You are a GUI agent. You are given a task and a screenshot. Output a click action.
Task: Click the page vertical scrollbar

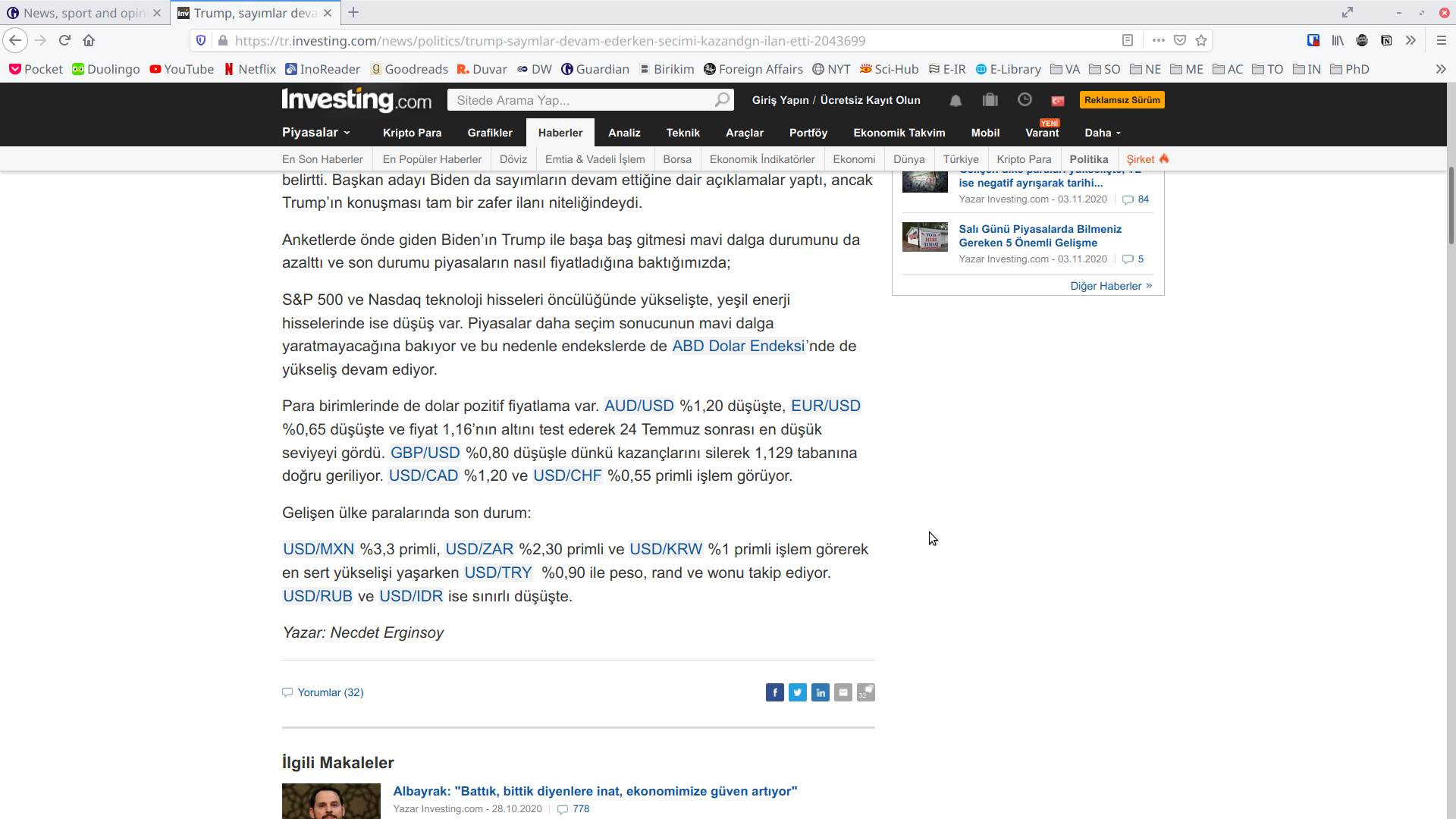click(x=1451, y=205)
